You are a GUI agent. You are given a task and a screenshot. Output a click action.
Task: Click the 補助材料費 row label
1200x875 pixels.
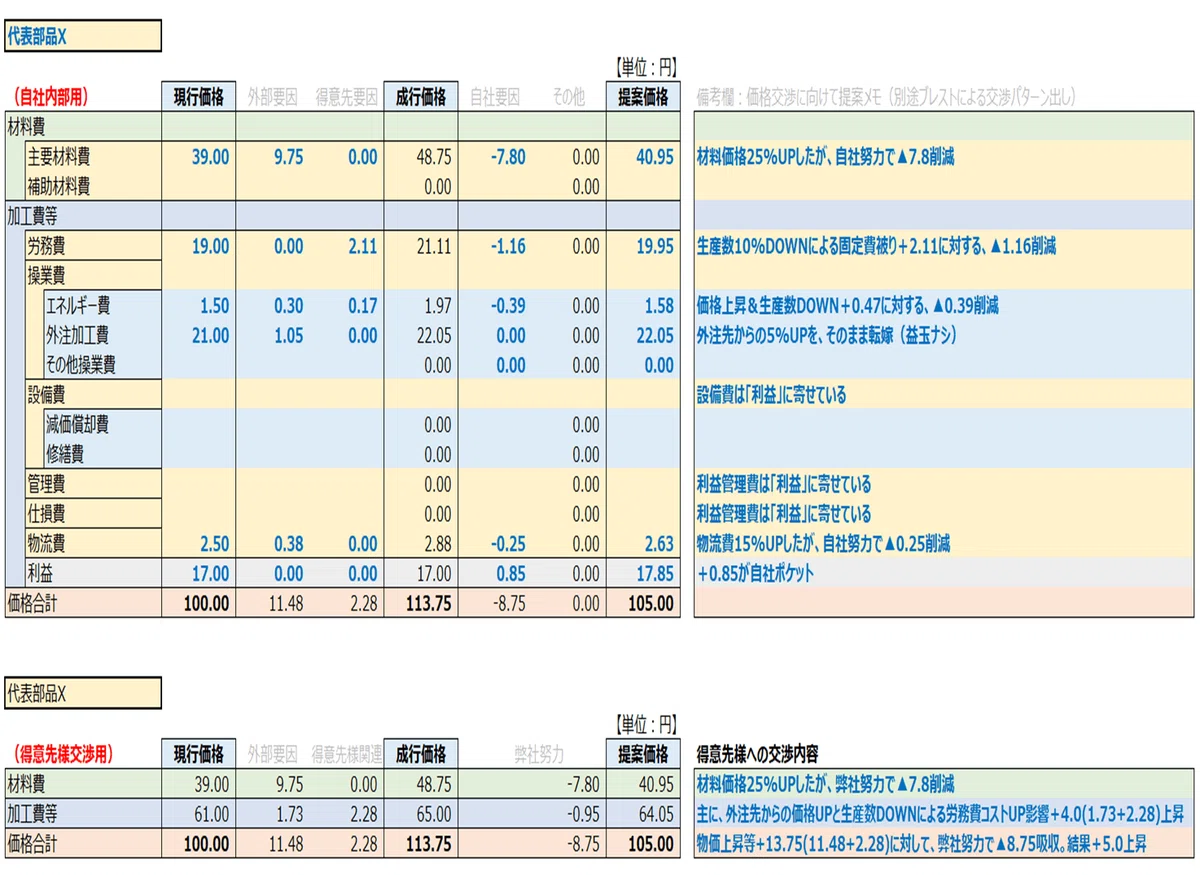click(x=93, y=187)
